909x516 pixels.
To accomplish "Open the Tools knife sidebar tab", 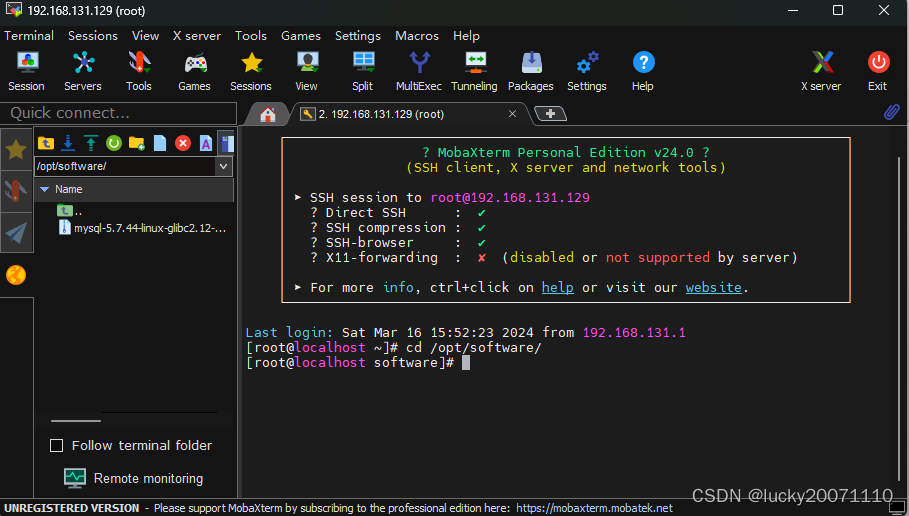I will tap(16, 191).
